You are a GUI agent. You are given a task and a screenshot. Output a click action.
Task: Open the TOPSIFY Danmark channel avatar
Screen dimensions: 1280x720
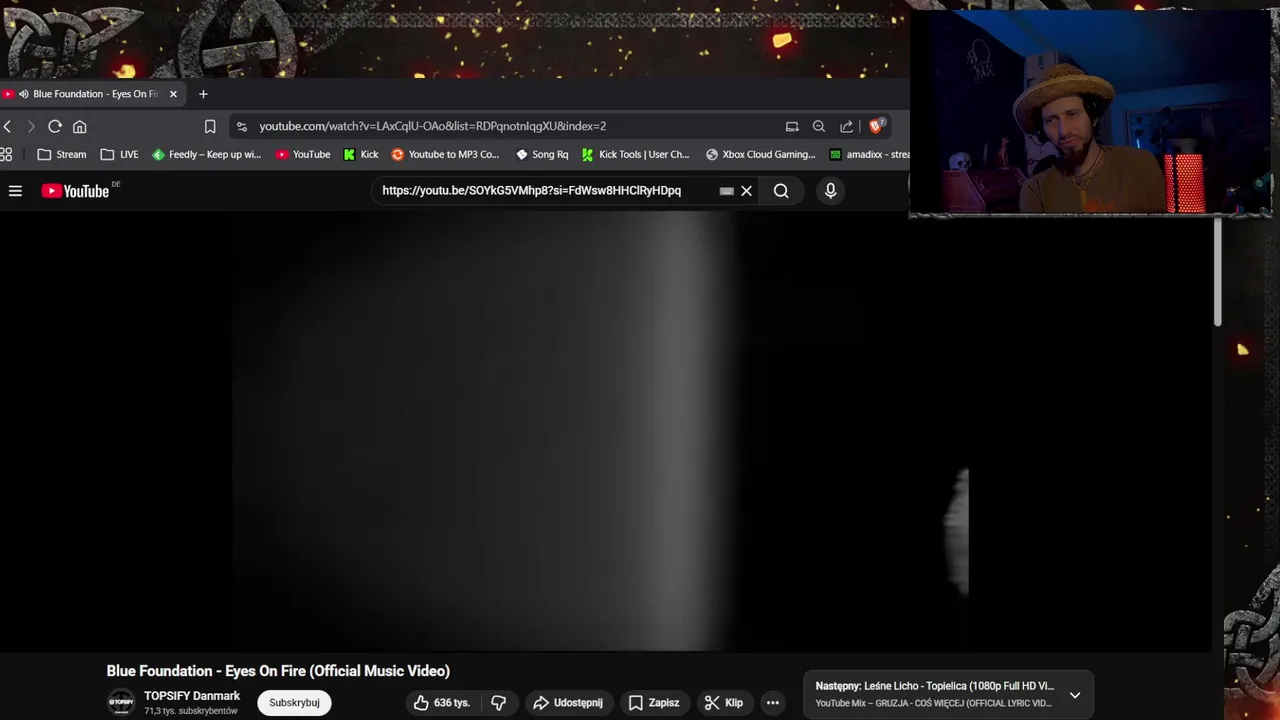pyautogui.click(x=121, y=703)
